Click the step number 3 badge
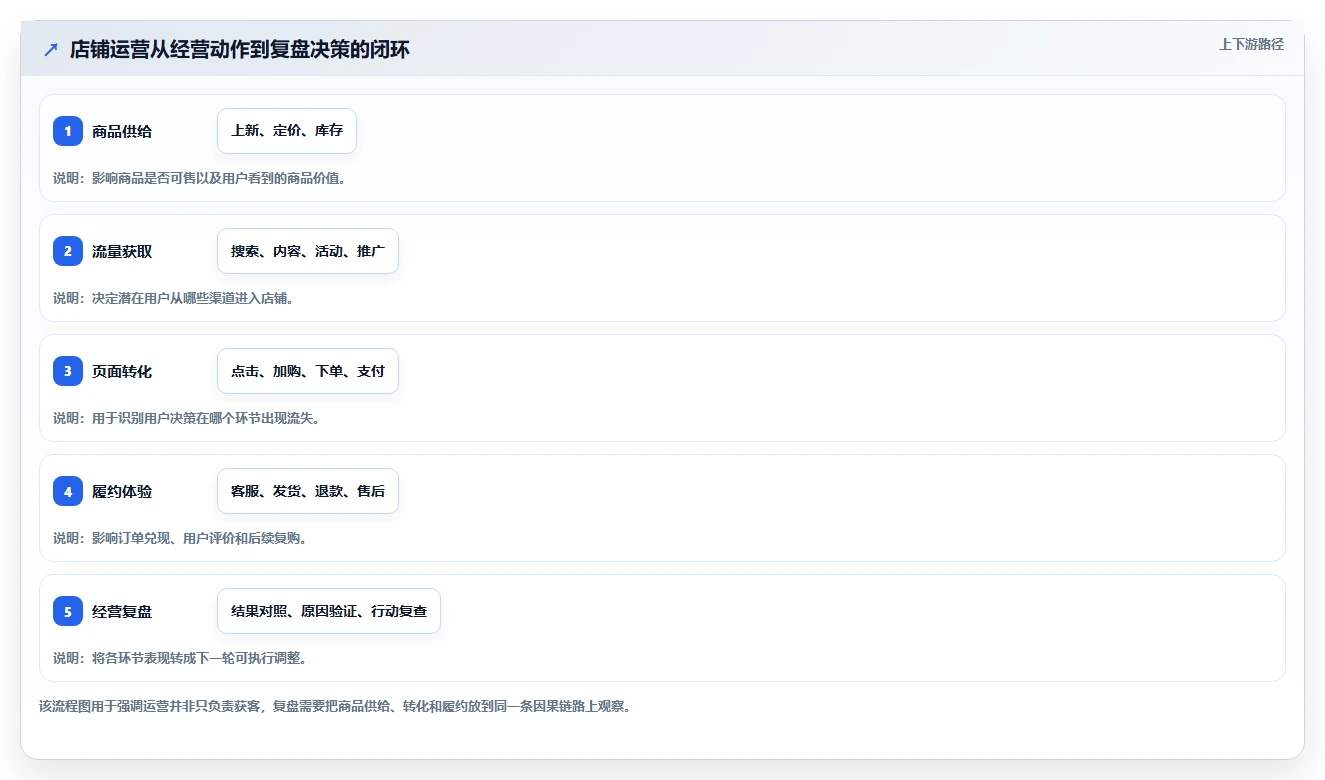1325x780 pixels. (x=68, y=371)
